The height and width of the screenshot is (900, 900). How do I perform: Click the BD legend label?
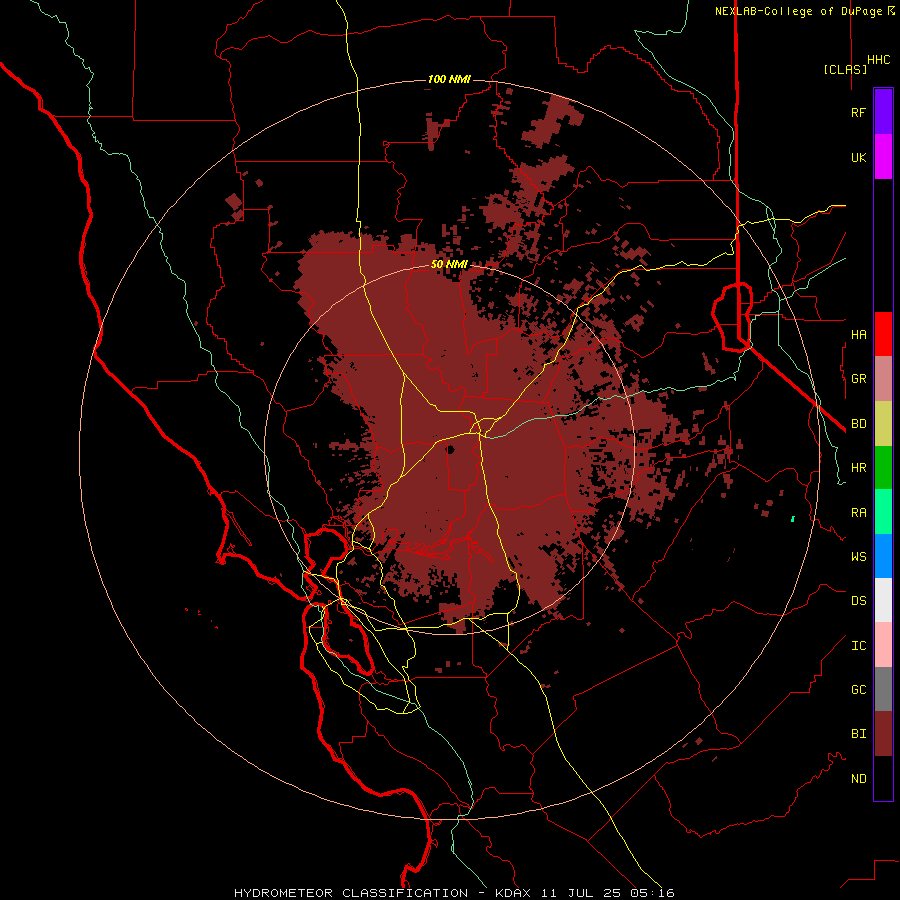coord(858,424)
